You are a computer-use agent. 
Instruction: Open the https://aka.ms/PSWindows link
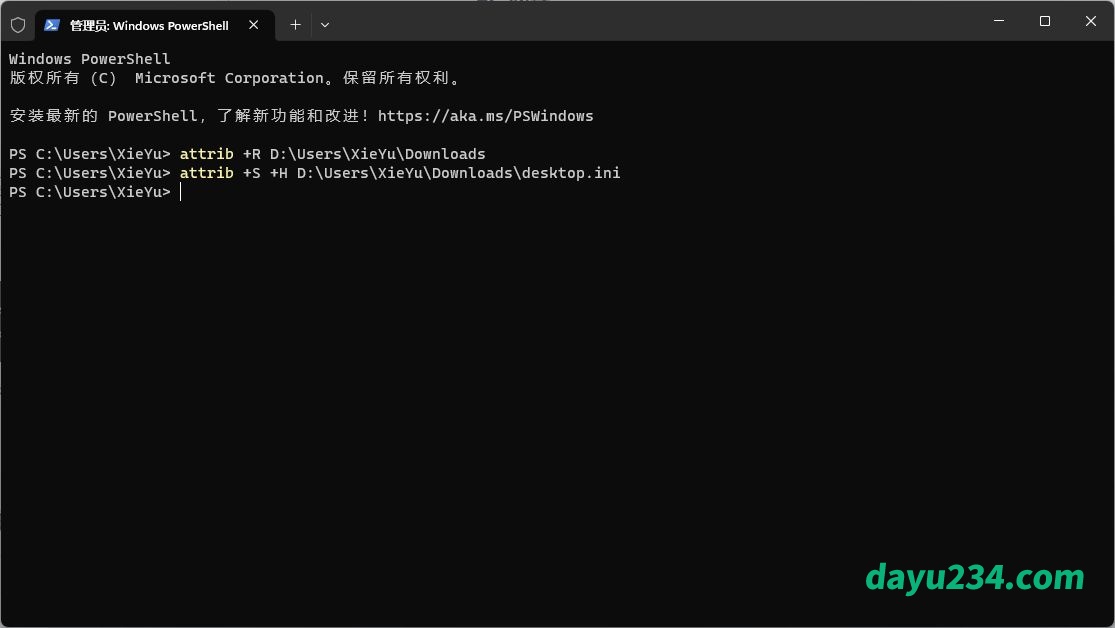coord(485,116)
